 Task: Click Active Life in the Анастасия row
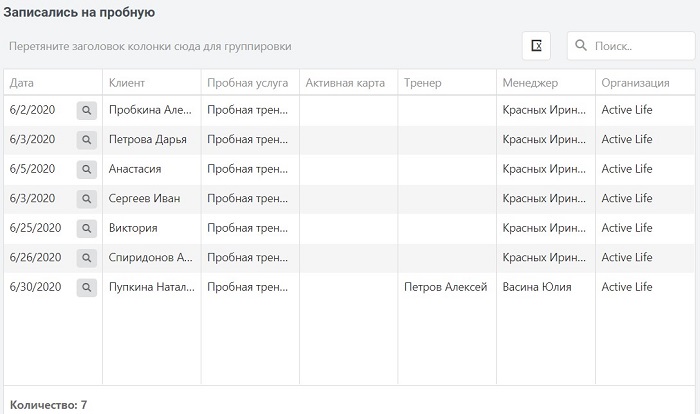pyautogui.click(x=627, y=169)
